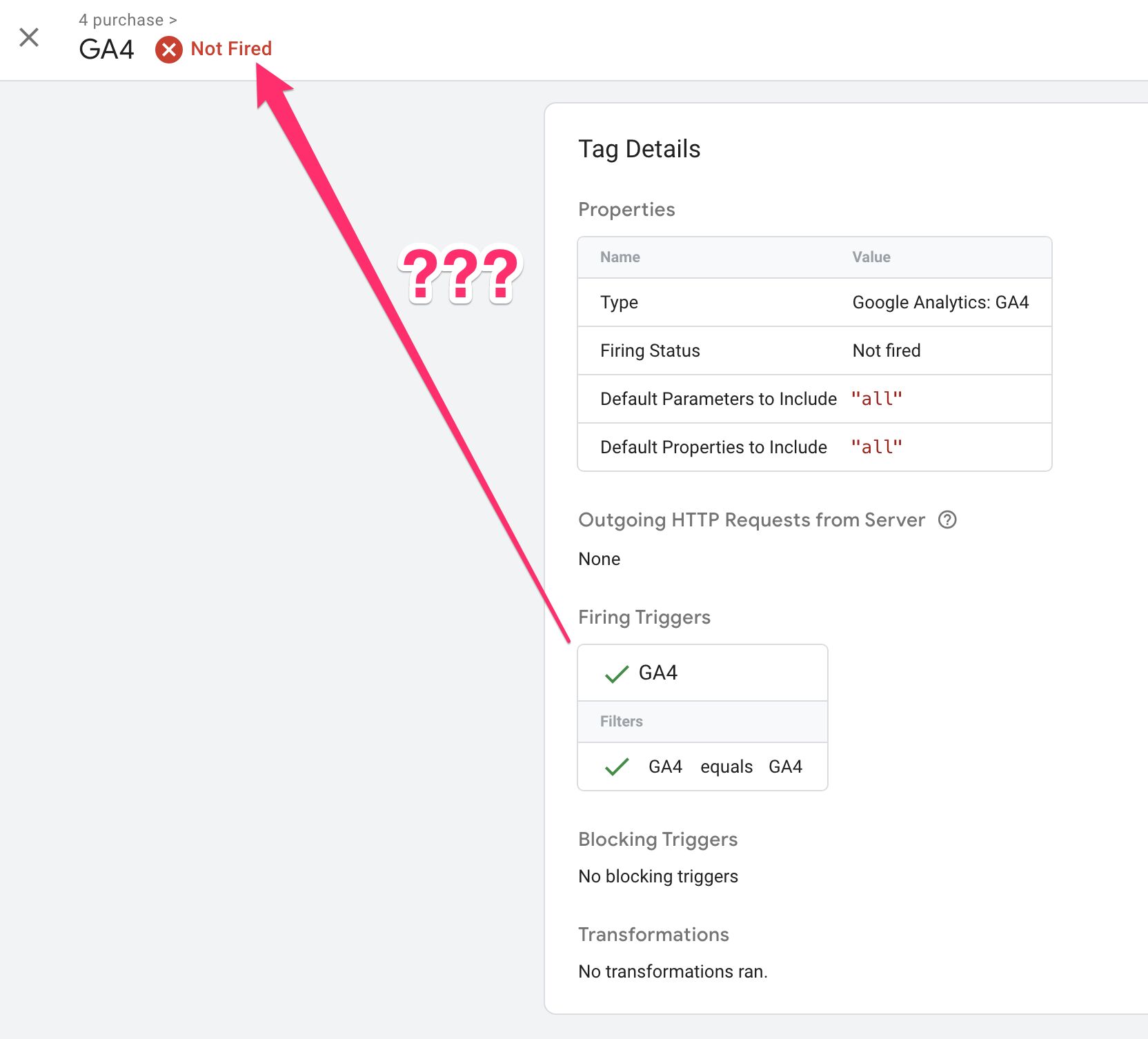Click the Name column header
The height and width of the screenshot is (1039, 1148).
pos(620,257)
